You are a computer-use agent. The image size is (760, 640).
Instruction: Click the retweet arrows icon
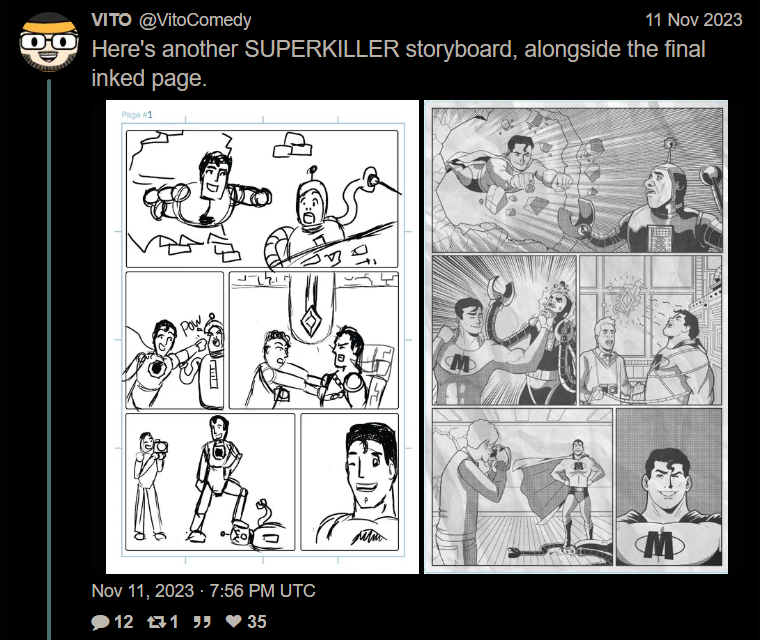(156, 622)
